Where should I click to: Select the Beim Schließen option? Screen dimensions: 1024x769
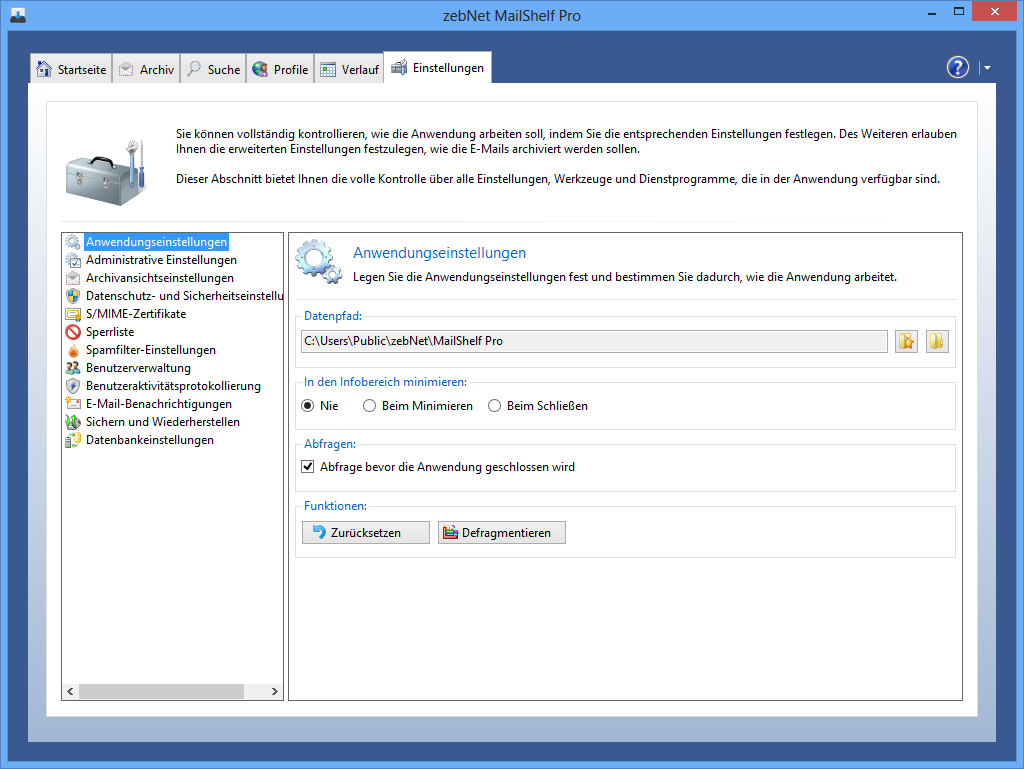click(x=538, y=406)
